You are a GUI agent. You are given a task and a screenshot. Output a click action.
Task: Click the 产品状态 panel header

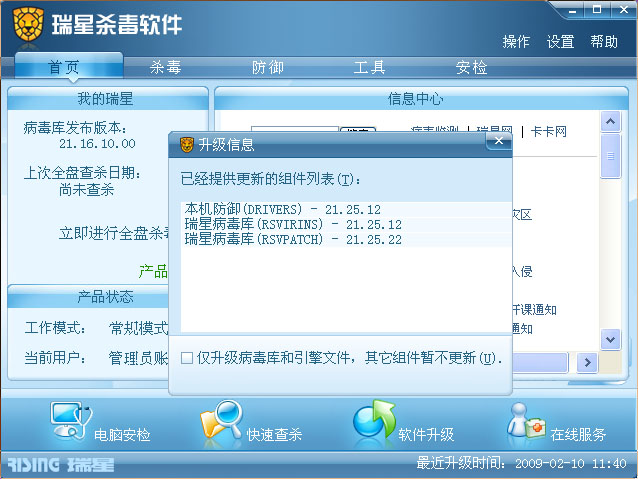coord(89,297)
